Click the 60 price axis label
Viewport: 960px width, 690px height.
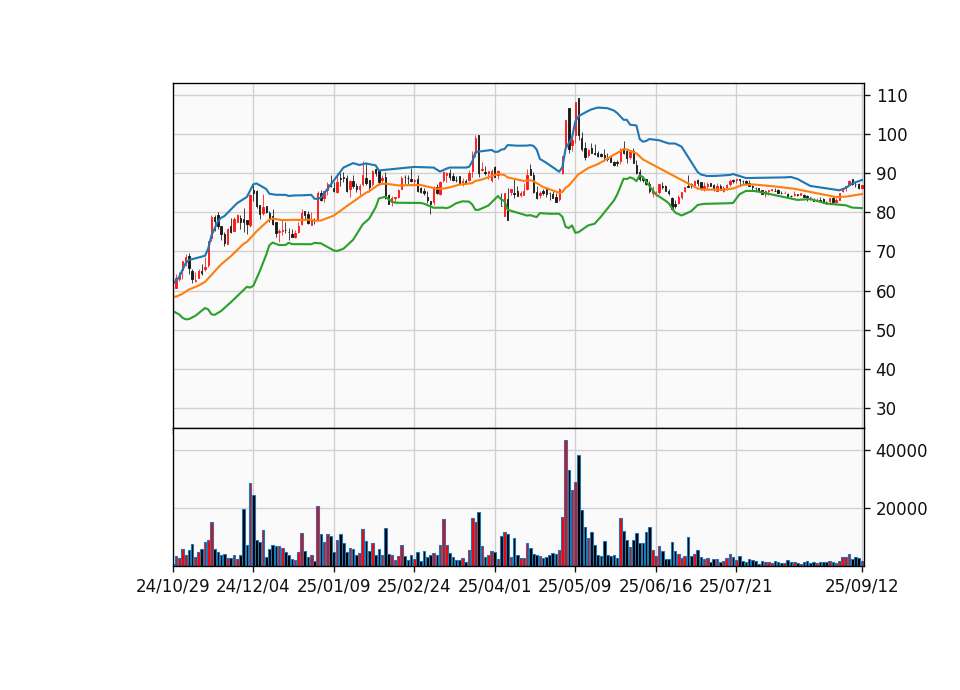point(887,291)
